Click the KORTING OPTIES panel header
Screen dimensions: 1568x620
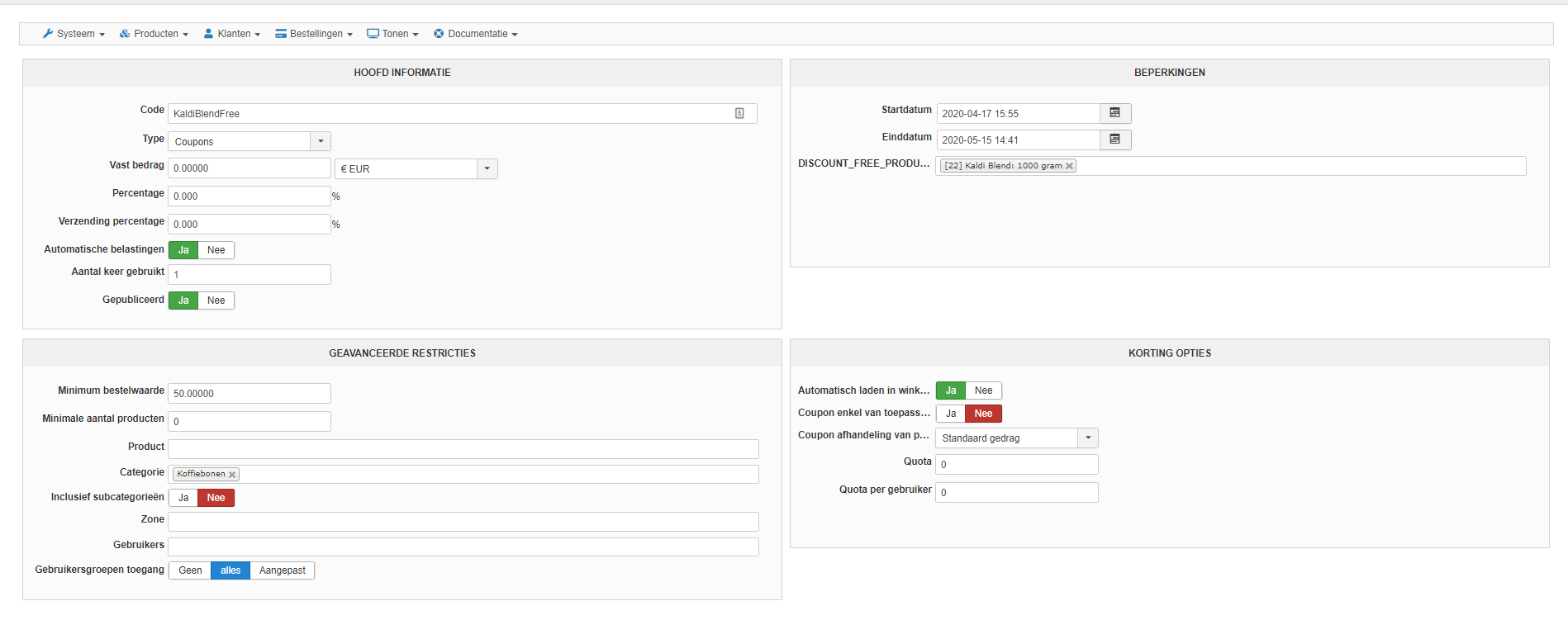pos(1170,353)
